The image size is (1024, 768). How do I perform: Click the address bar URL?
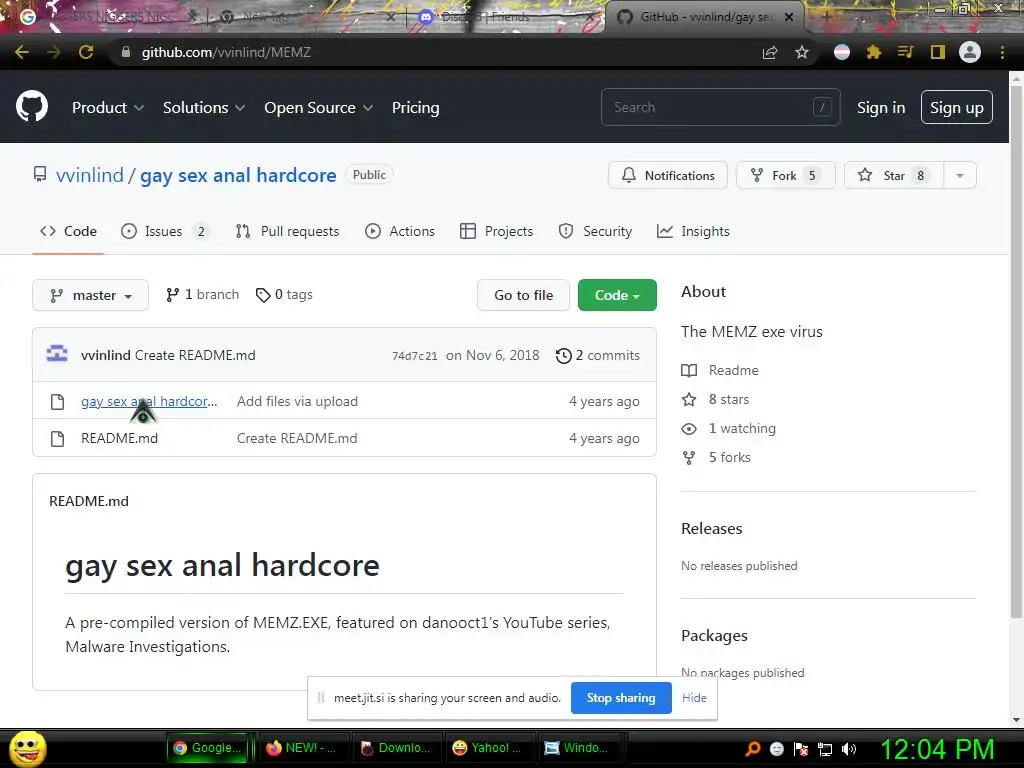pyautogui.click(x=226, y=52)
